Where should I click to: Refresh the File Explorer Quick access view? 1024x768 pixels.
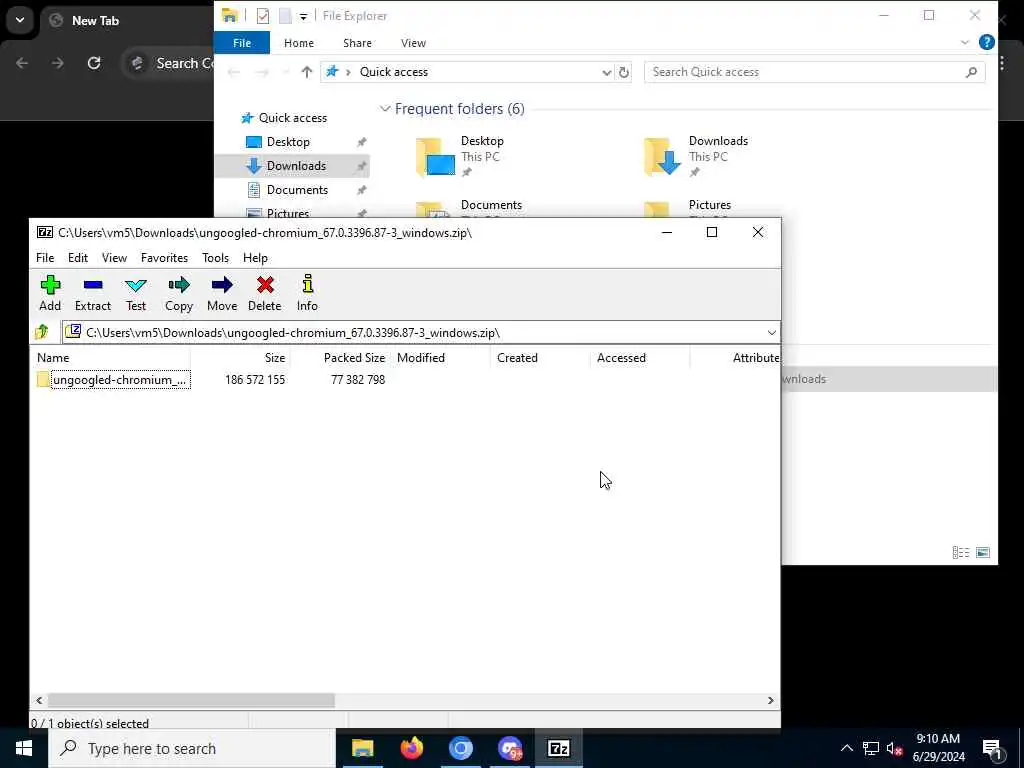[624, 72]
